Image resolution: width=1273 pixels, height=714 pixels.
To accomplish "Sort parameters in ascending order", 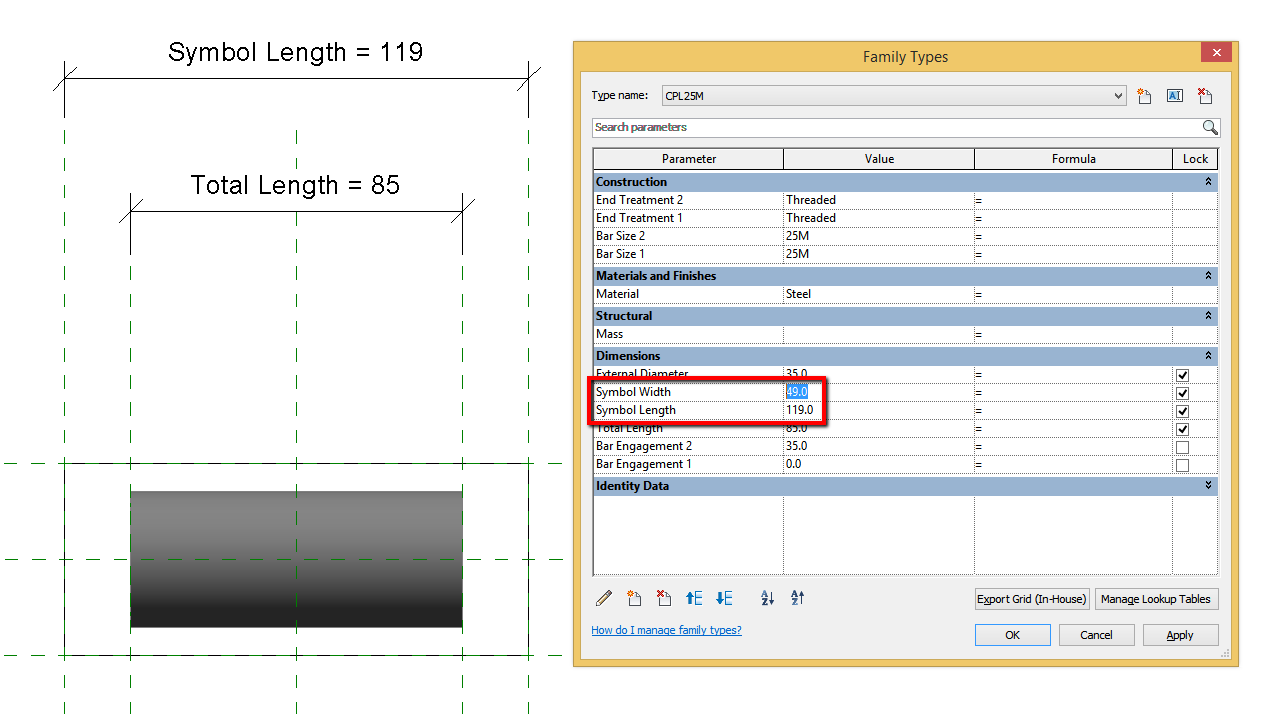I will 767,598.
